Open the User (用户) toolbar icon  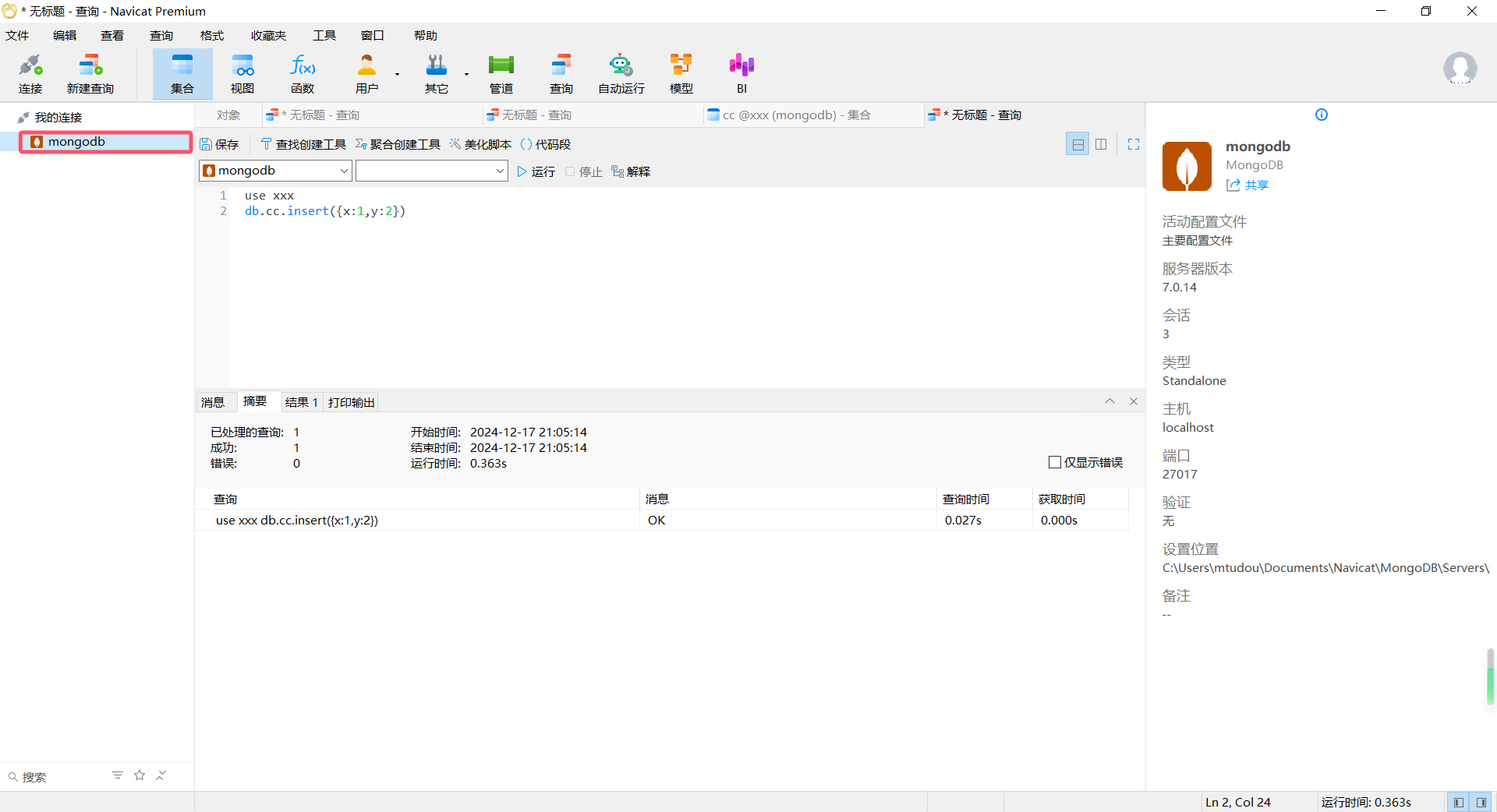point(366,74)
